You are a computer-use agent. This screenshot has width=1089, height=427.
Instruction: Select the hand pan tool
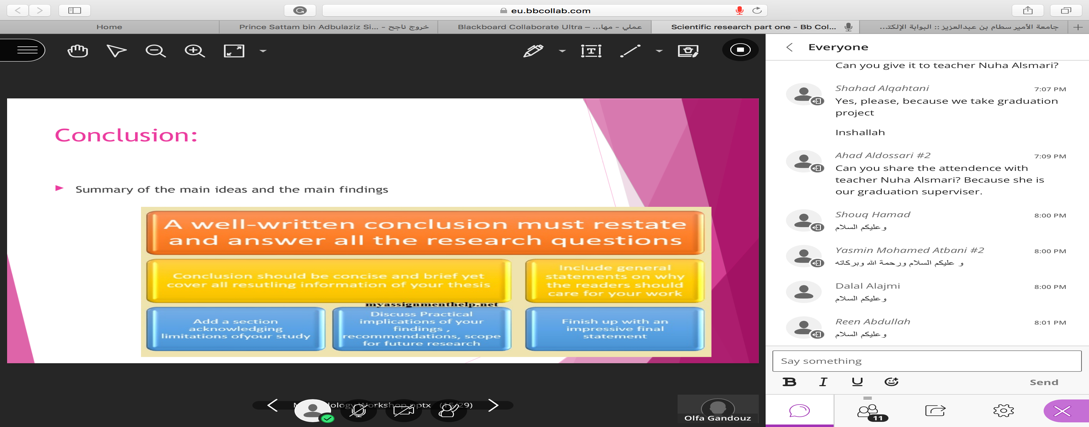(77, 51)
